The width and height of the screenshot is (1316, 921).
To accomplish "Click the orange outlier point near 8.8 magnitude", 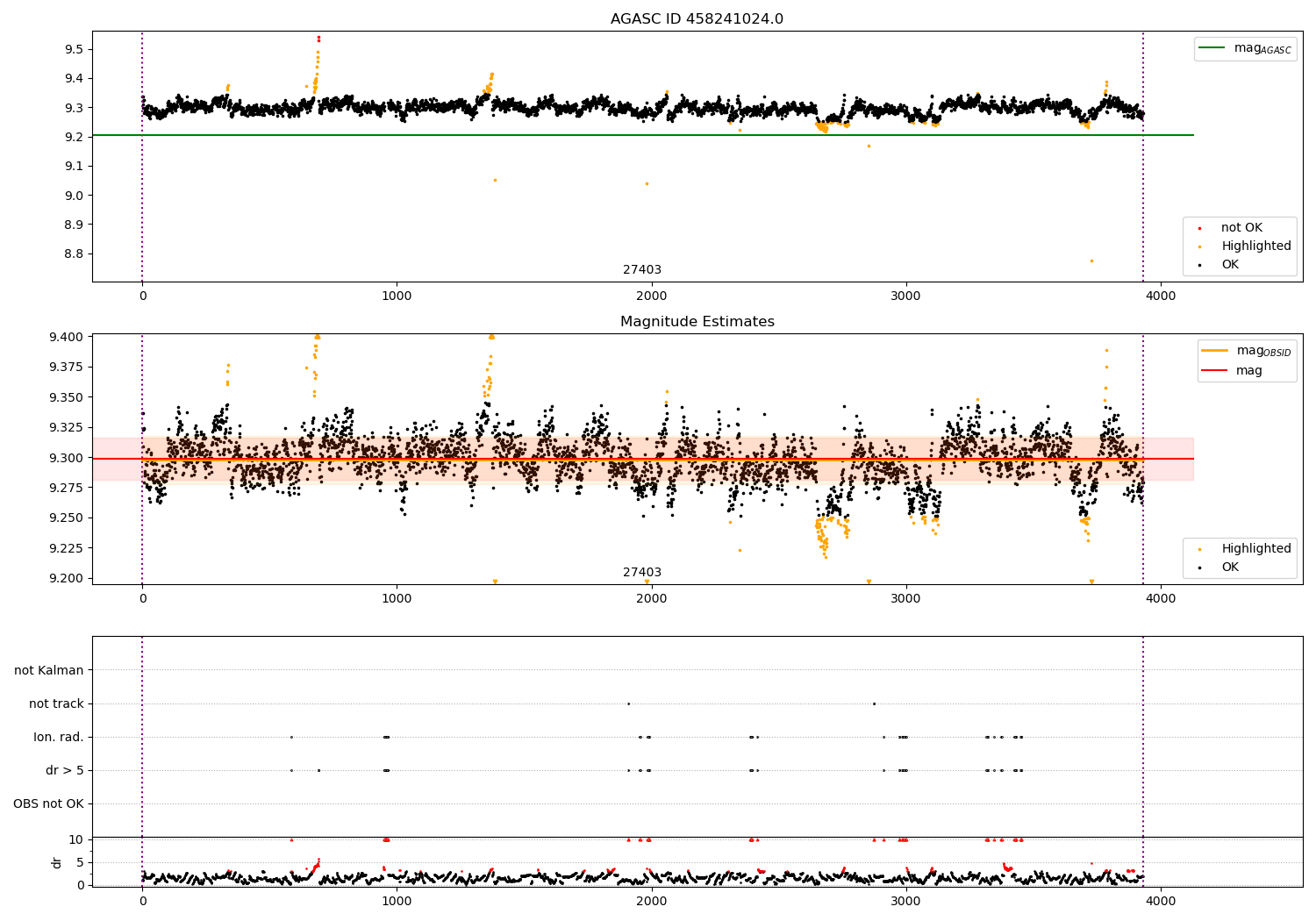I will point(1091,261).
